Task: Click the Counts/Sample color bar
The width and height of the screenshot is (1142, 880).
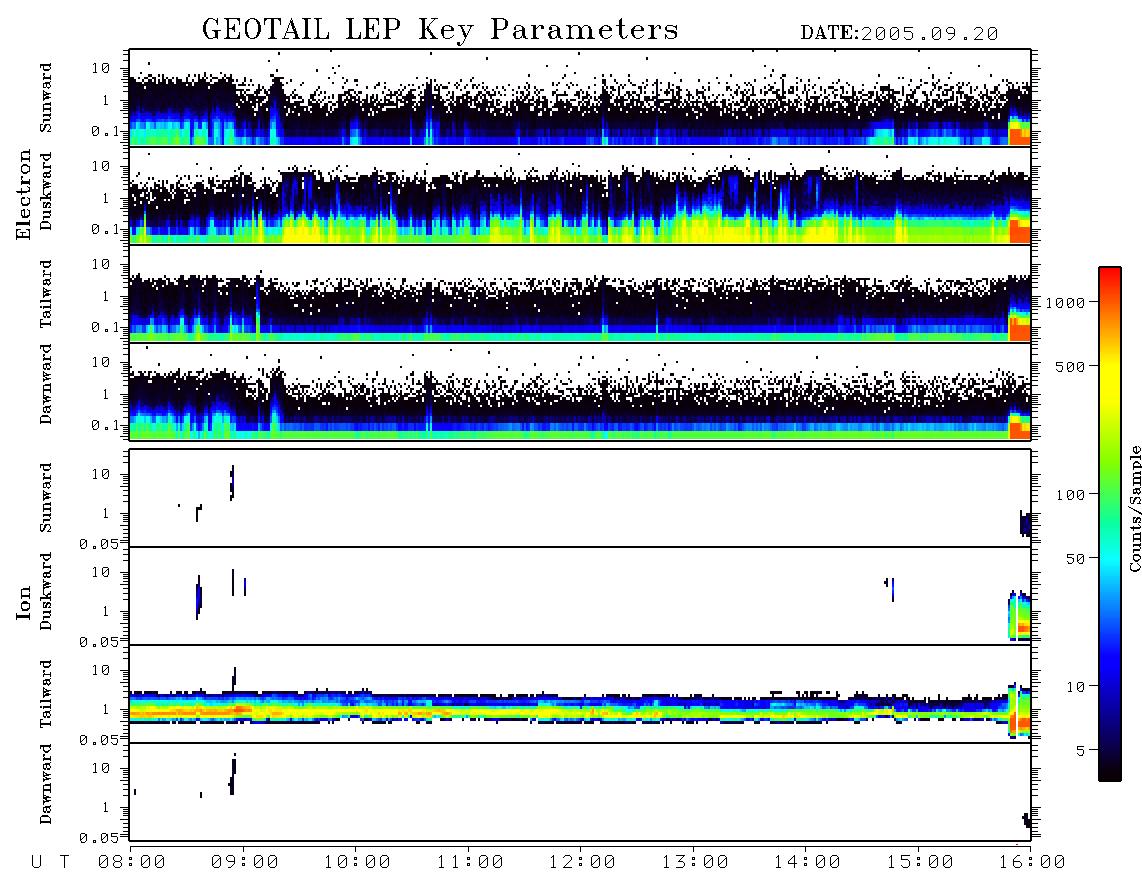Action: tap(1109, 524)
